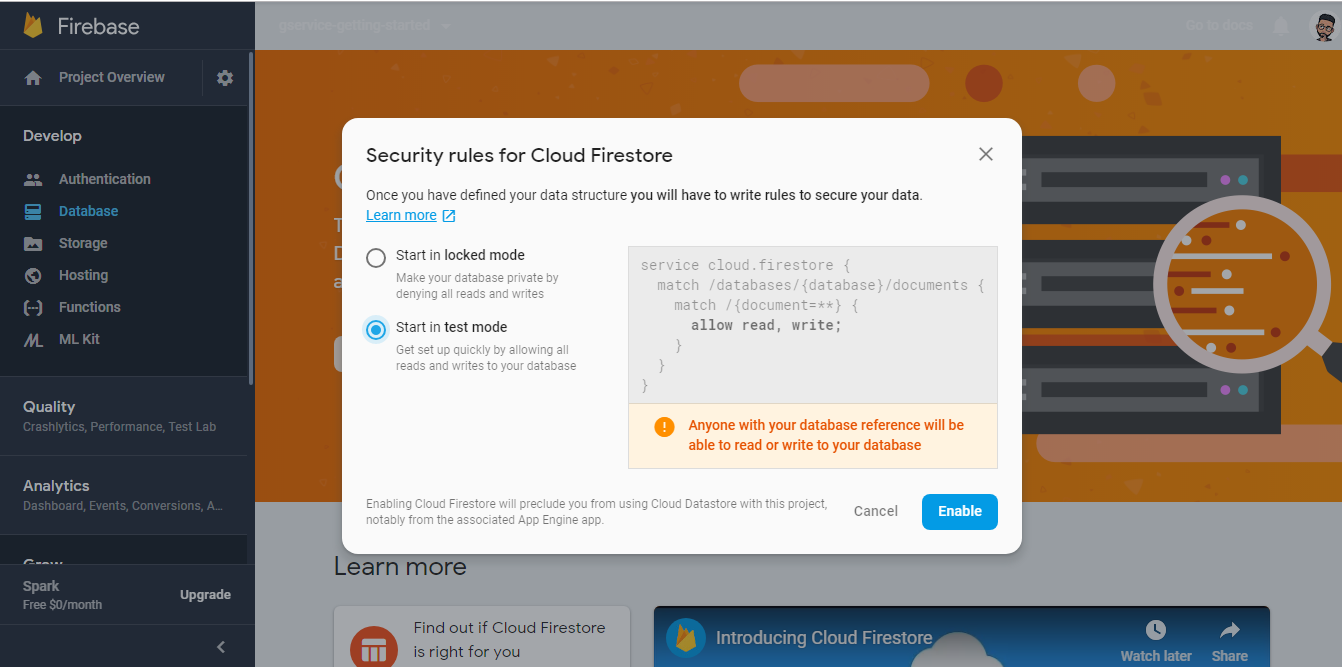1342x667 pixels.
Task: Click the Authentication people icon
Action: tap(33, 180)
